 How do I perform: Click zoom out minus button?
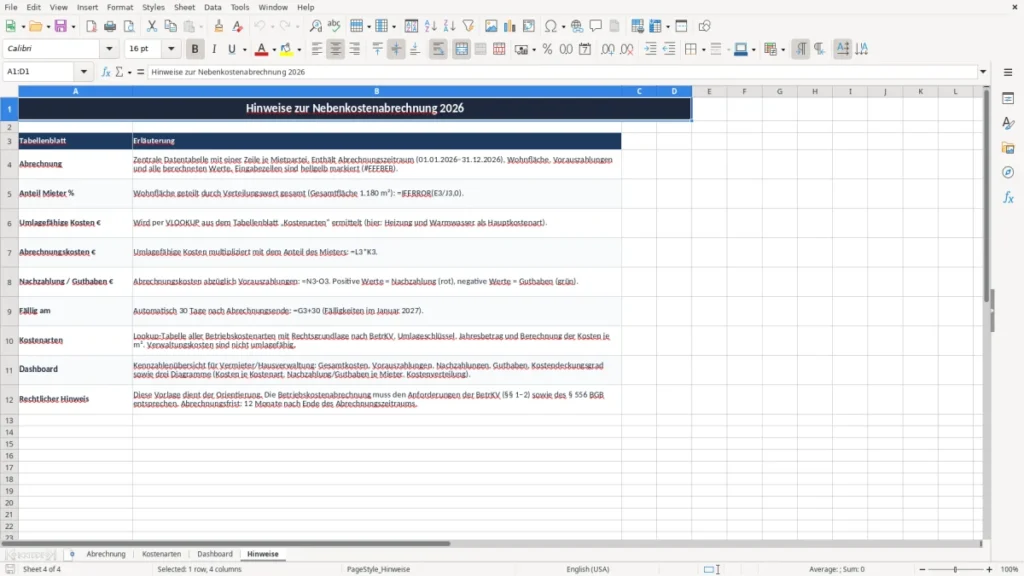click(922, 569)
